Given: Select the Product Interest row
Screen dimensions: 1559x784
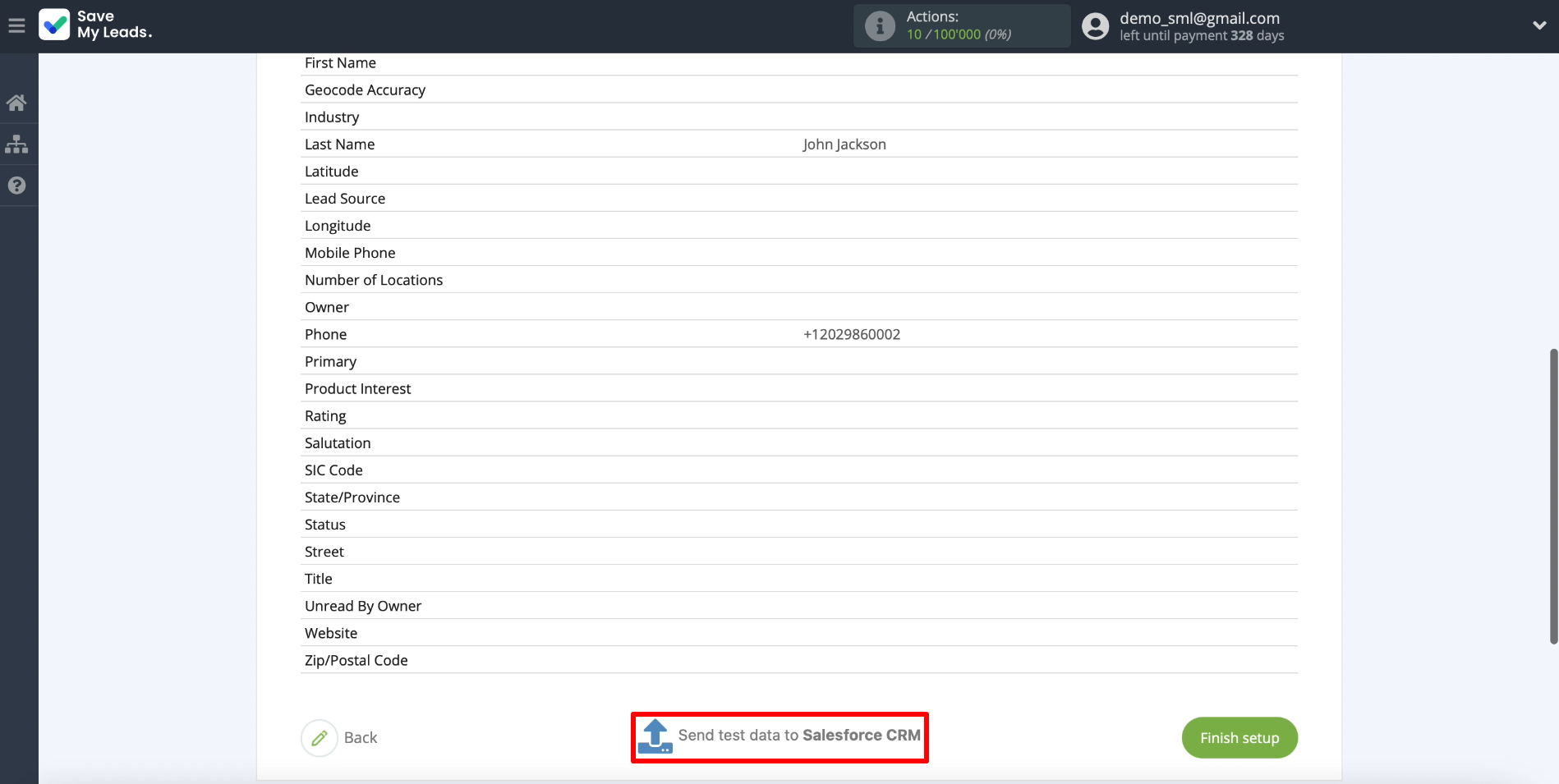Looking at the screenshot, I should pos(799,388).
